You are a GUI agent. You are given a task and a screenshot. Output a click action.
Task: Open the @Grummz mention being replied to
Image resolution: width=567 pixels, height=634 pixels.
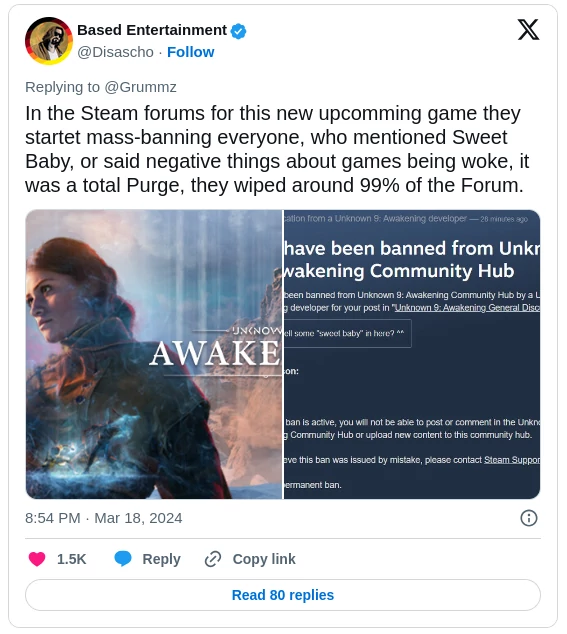click(x=140, y=87)
